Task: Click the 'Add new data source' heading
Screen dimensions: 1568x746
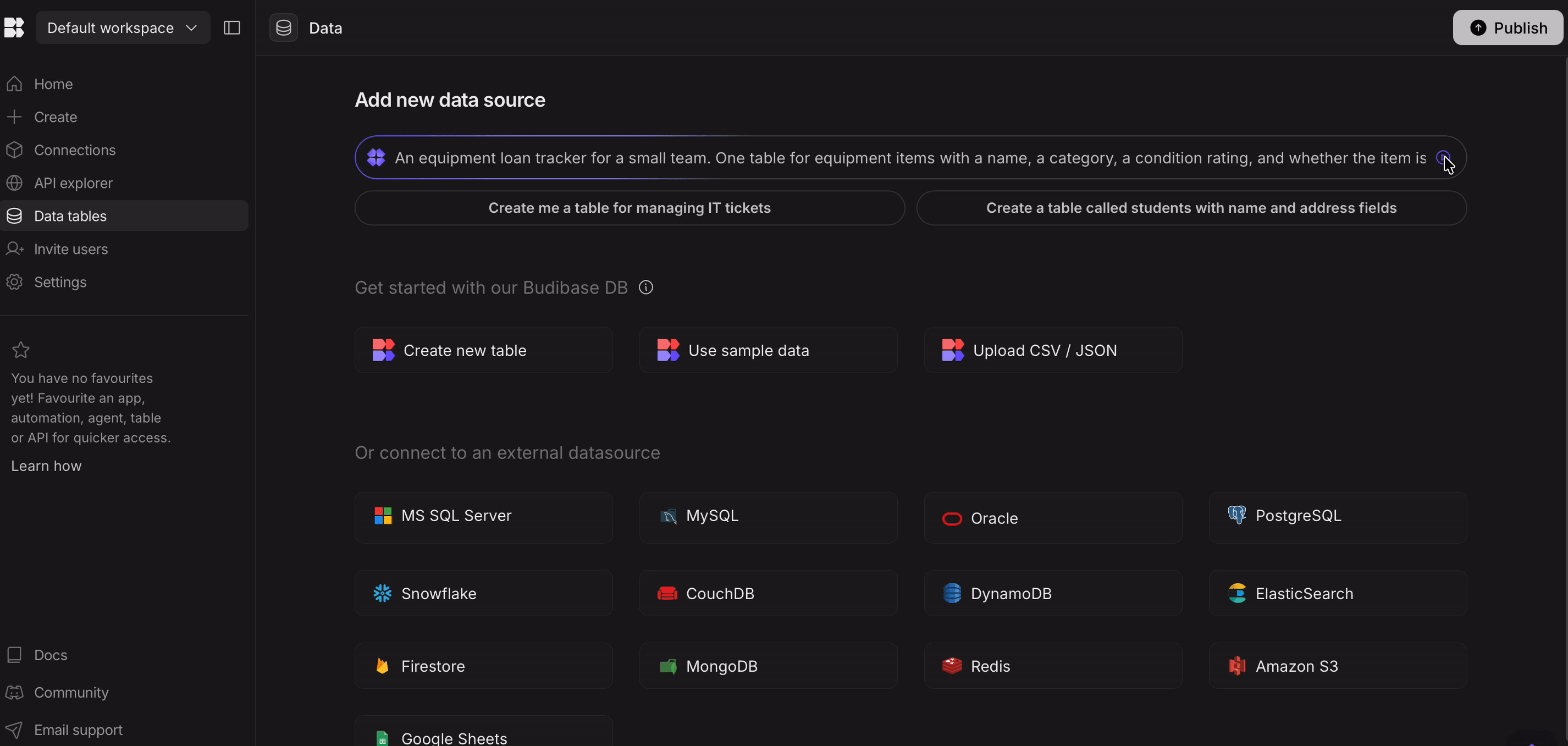Action: click(x=450, y=100)
